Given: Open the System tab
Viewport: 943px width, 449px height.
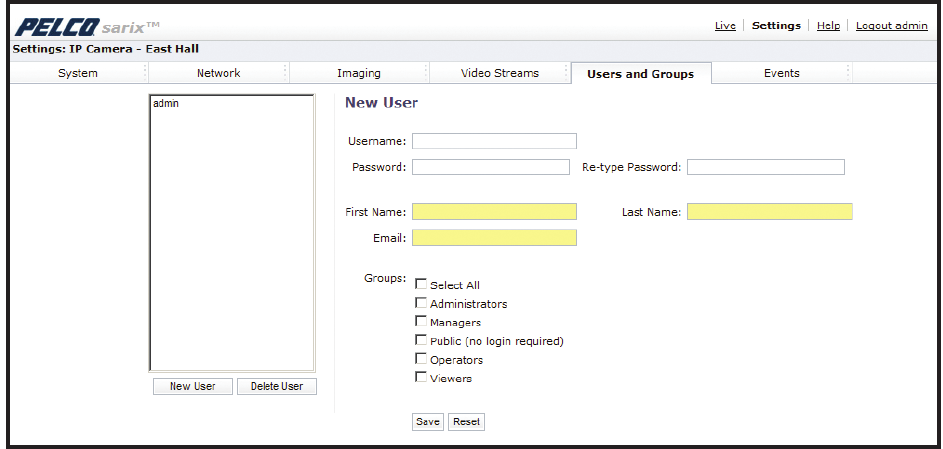Looking at the screenshot, I should tap(78, 73).
